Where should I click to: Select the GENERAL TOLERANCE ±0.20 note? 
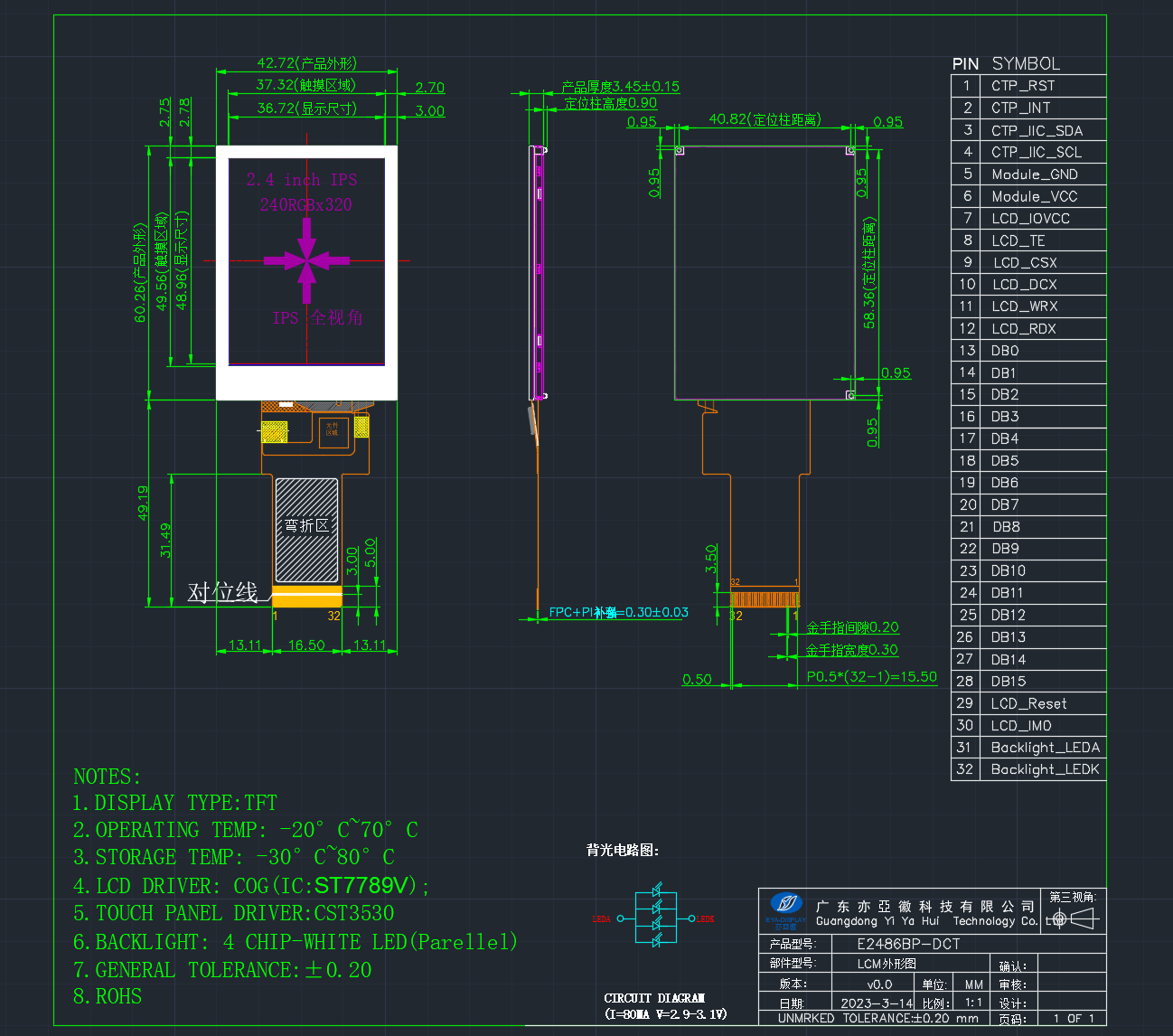click(222, 970)
